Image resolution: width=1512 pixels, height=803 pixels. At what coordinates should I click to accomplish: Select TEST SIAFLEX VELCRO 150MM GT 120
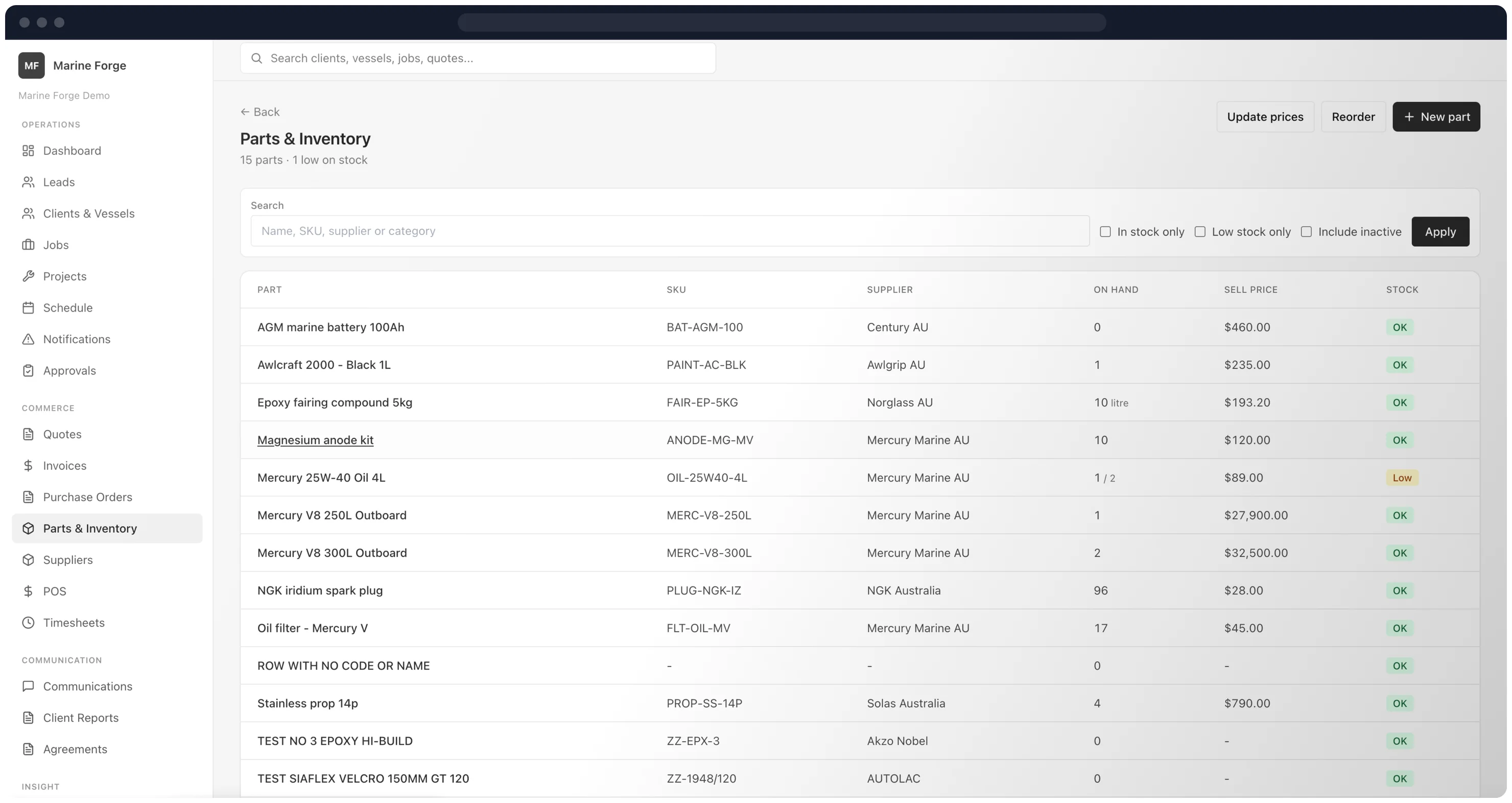click(x=363, y=778)
